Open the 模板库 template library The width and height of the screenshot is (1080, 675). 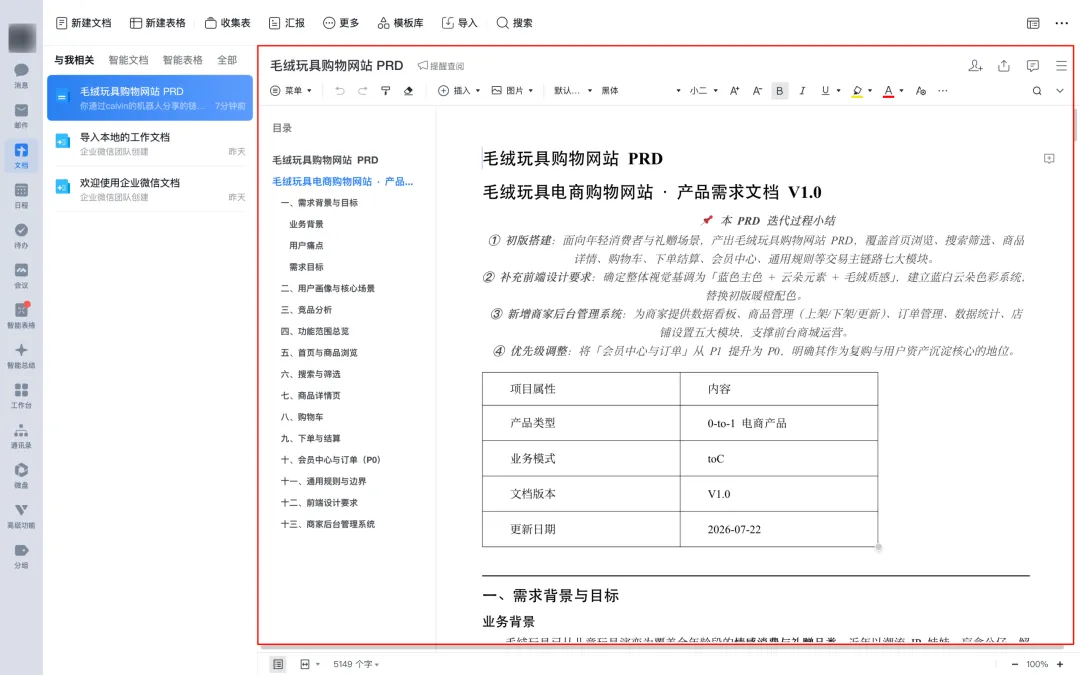[x=400, y=23]
